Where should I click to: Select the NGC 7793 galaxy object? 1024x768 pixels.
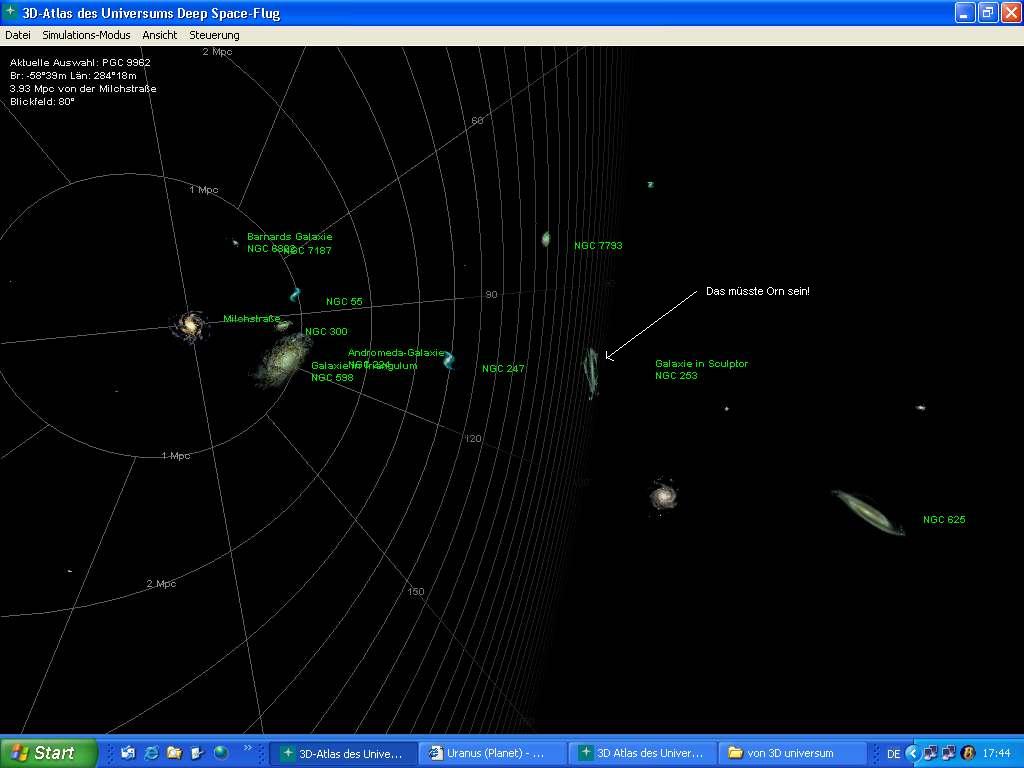pos(546,239)
